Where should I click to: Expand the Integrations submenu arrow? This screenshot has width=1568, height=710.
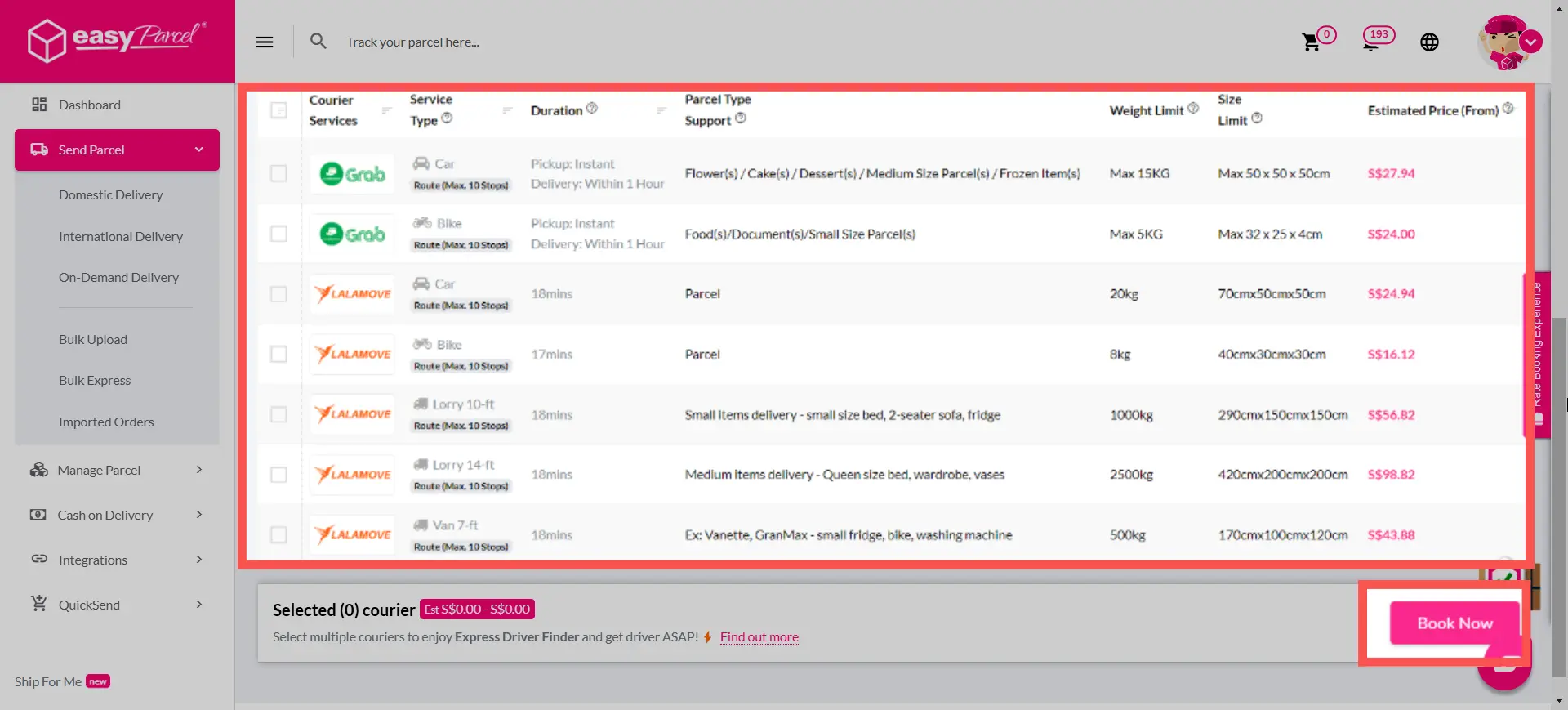pos(199,560)
